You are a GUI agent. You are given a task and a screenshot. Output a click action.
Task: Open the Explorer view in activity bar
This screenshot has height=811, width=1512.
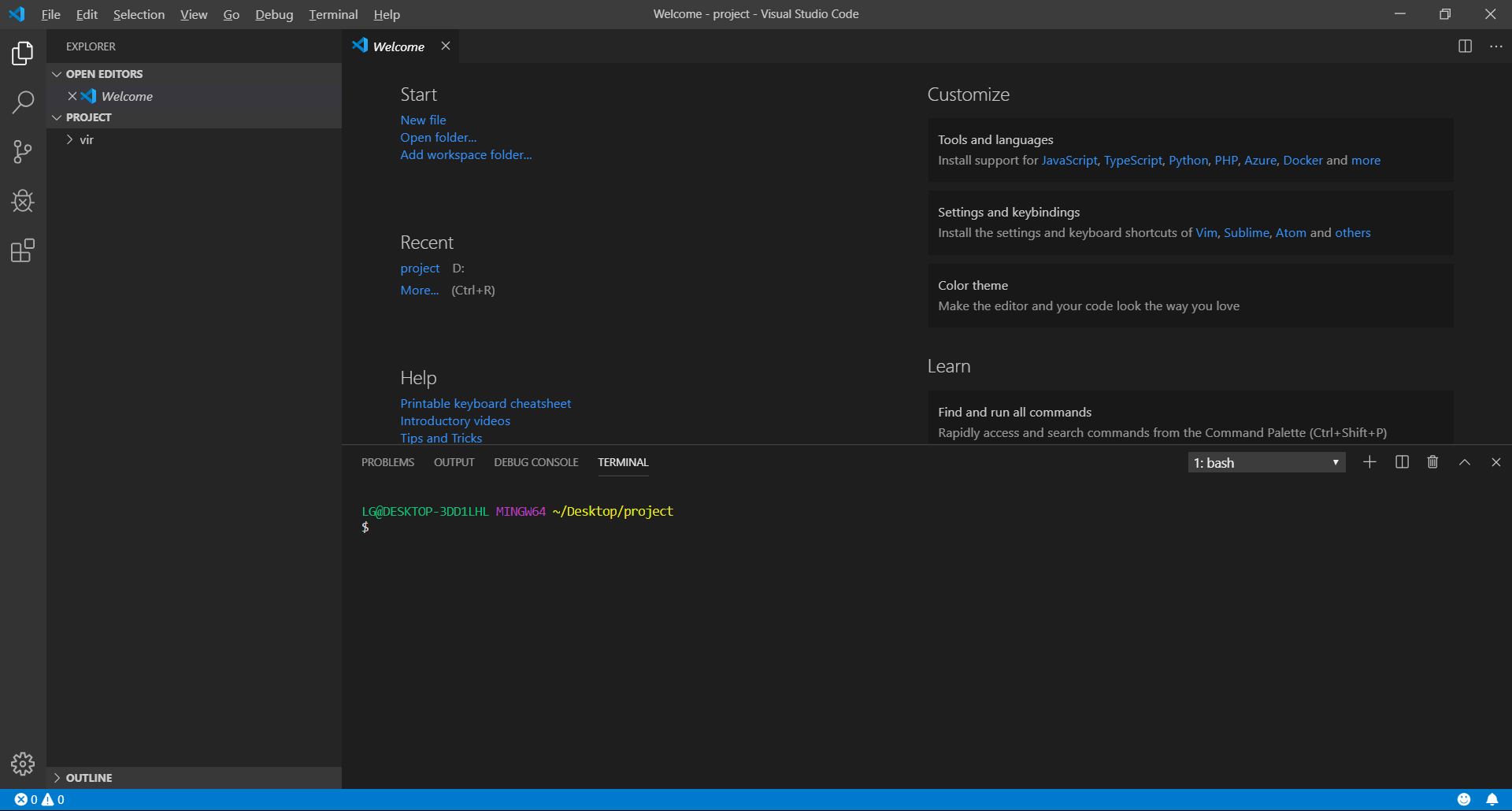[x=23, y=53]
